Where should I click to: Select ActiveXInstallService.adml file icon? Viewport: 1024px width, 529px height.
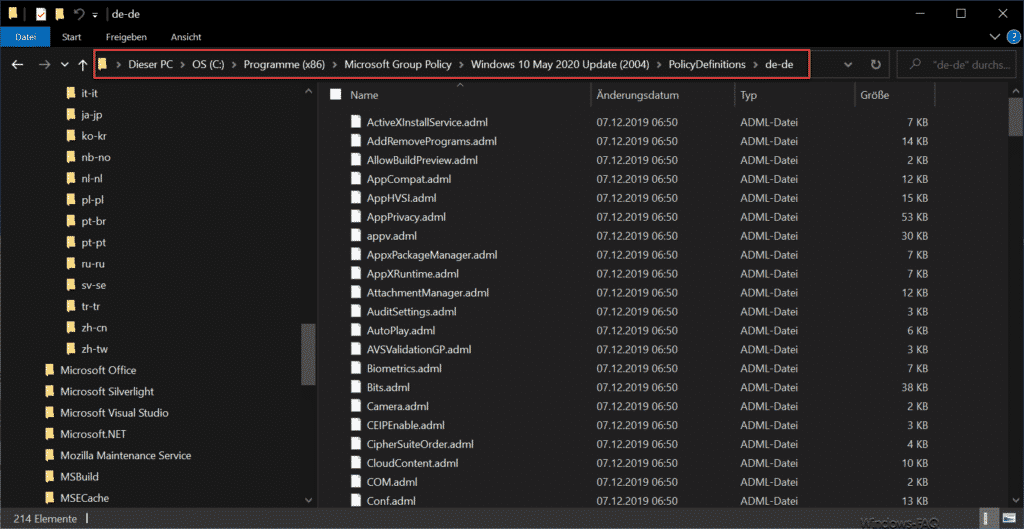[355, 122]
